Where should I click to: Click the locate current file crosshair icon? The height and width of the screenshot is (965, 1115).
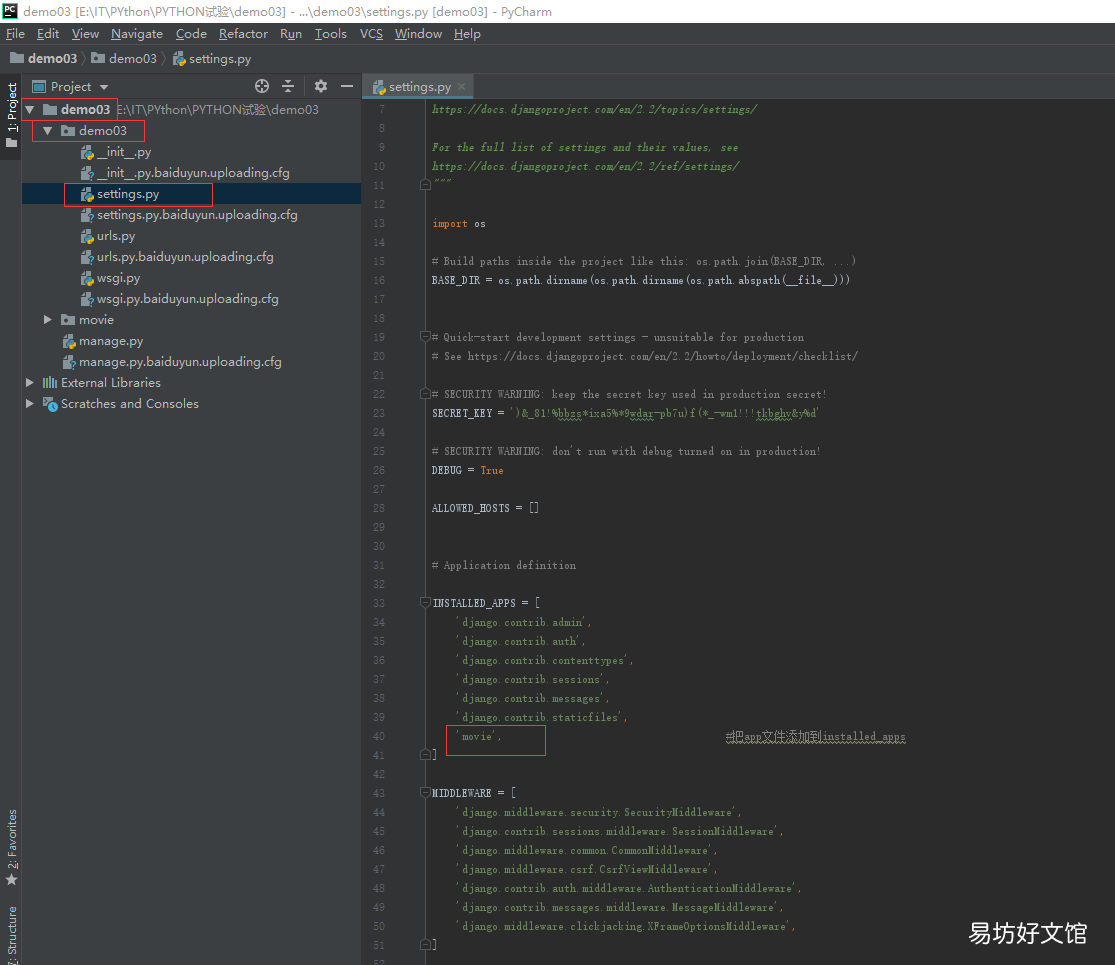coord(262,86)
